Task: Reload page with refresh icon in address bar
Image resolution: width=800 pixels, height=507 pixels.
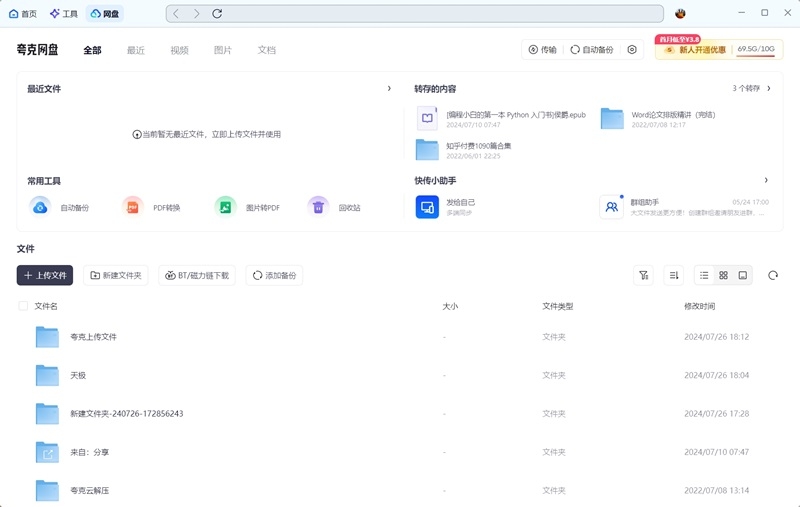Action: pyautogui.click(x=217, y=14)
